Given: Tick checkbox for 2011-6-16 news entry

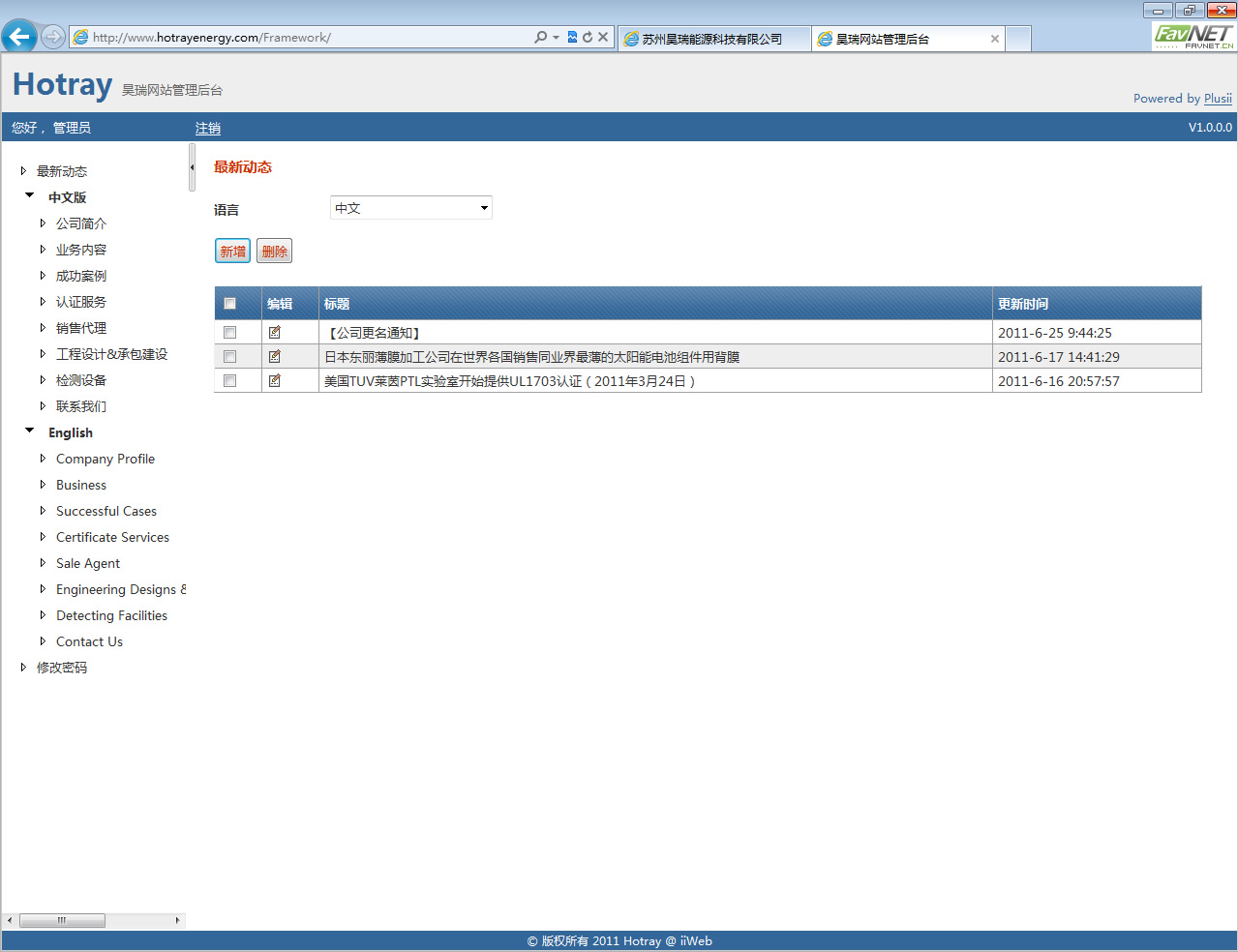Looking at the screenshot, I should [230, 381].
